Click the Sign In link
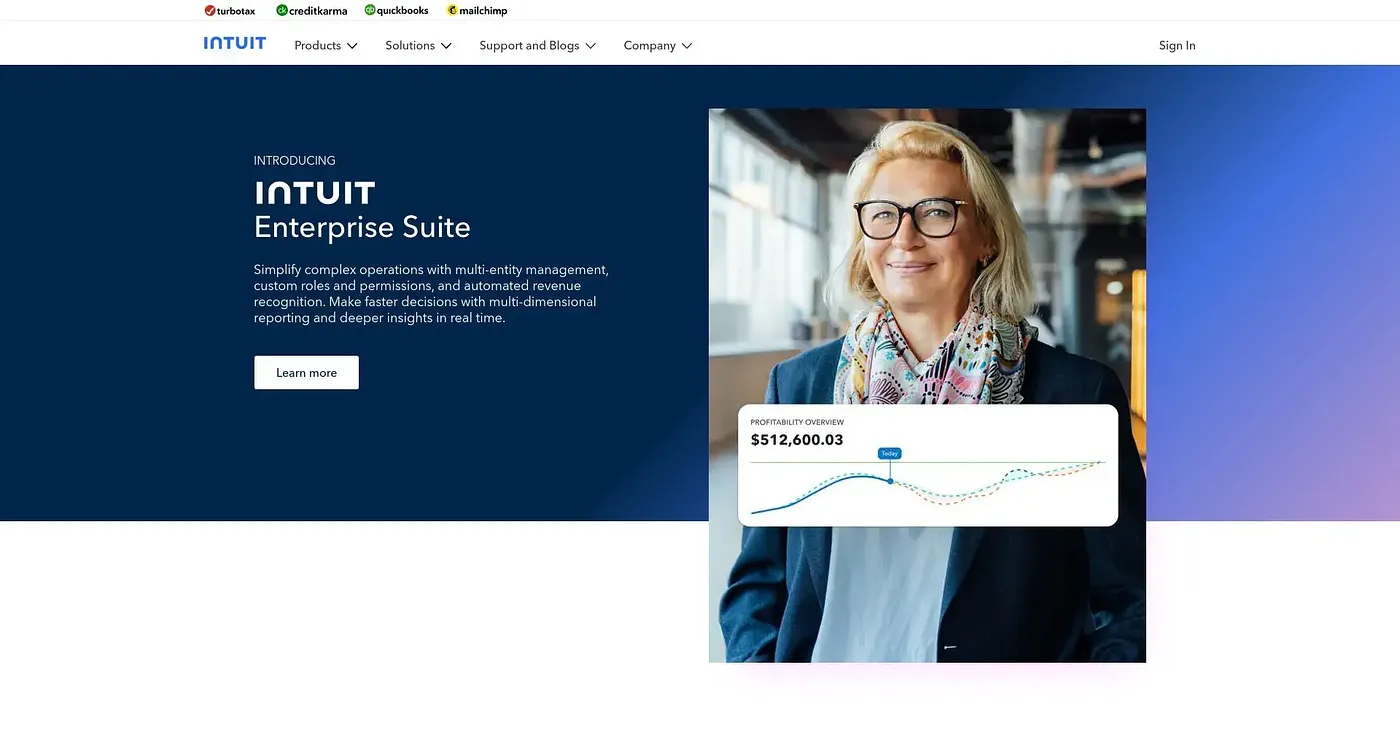Viewport: 1400px width, 729px height. coord(1177,45)
